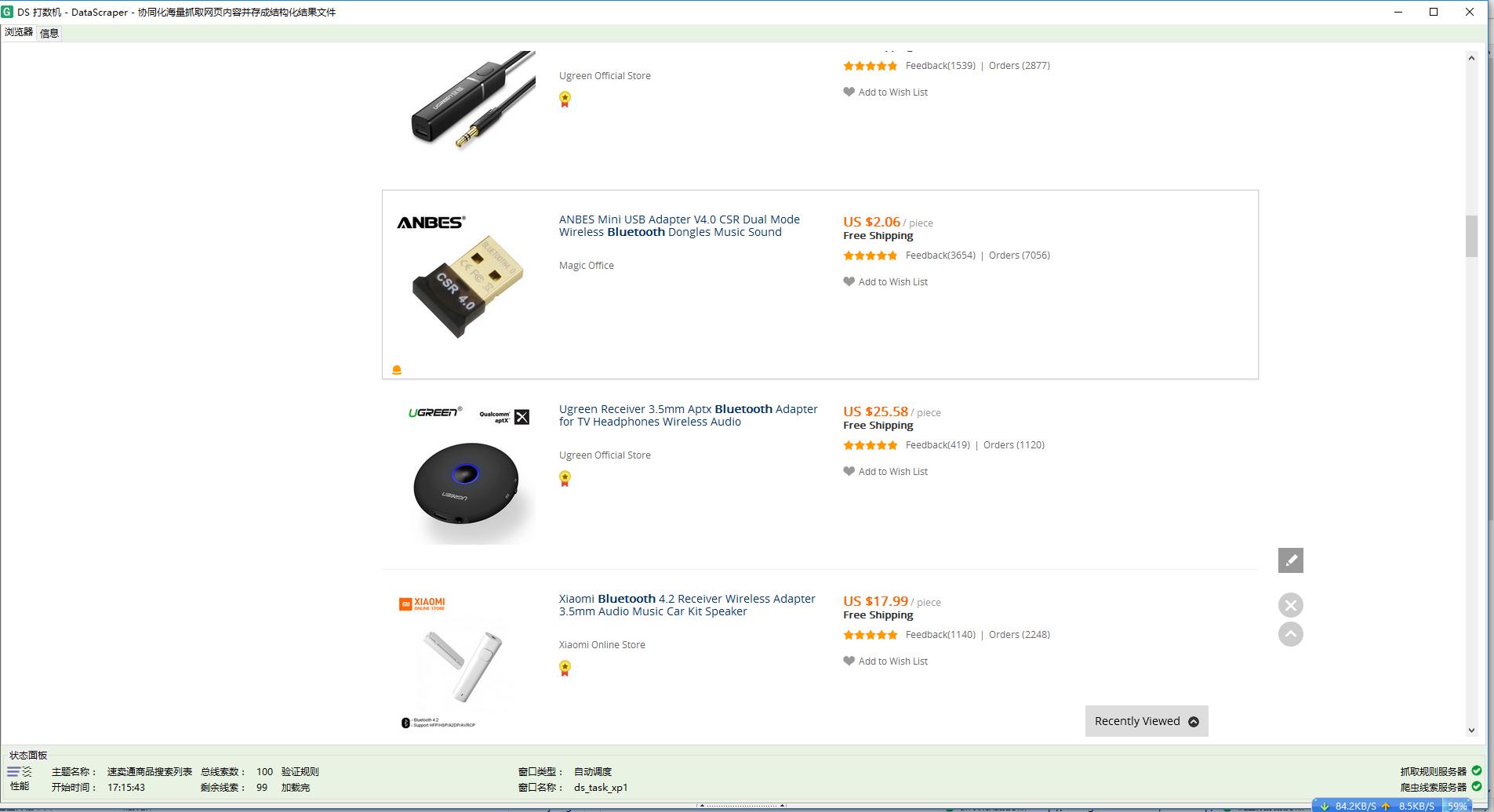The image size is (1494, 812).
Task: Open the ANBES Mini USB Adapter product link
Action: pos(679,226)
